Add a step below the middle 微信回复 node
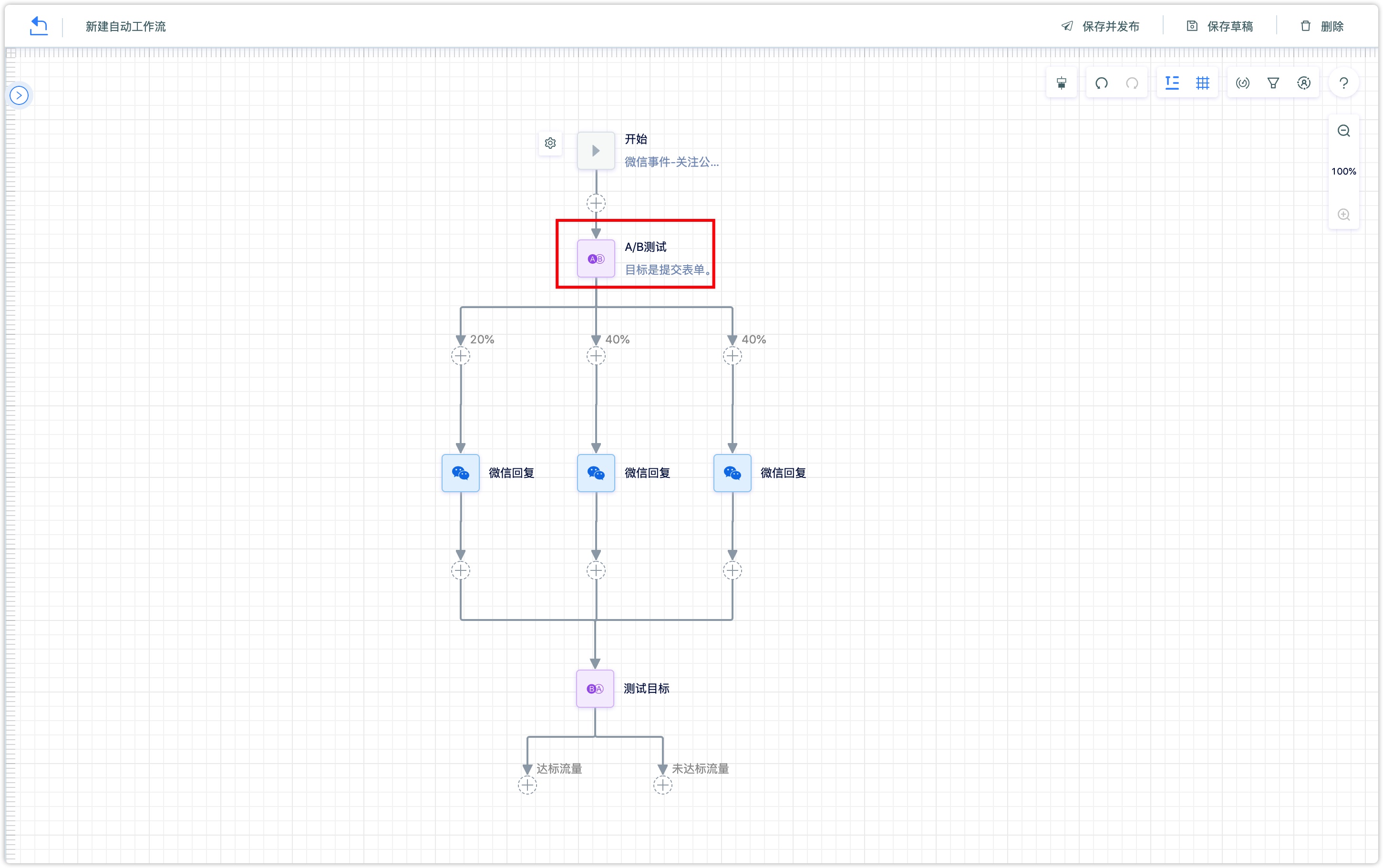The image size is (1383, 868). click(x=596, y=570)
